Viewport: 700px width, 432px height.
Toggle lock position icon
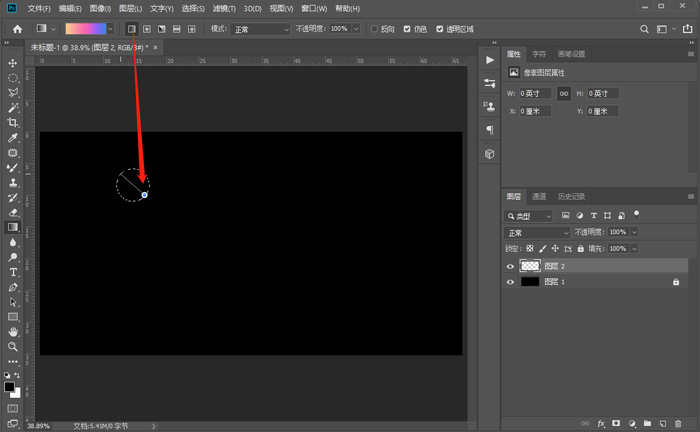[x=555, y=249]
